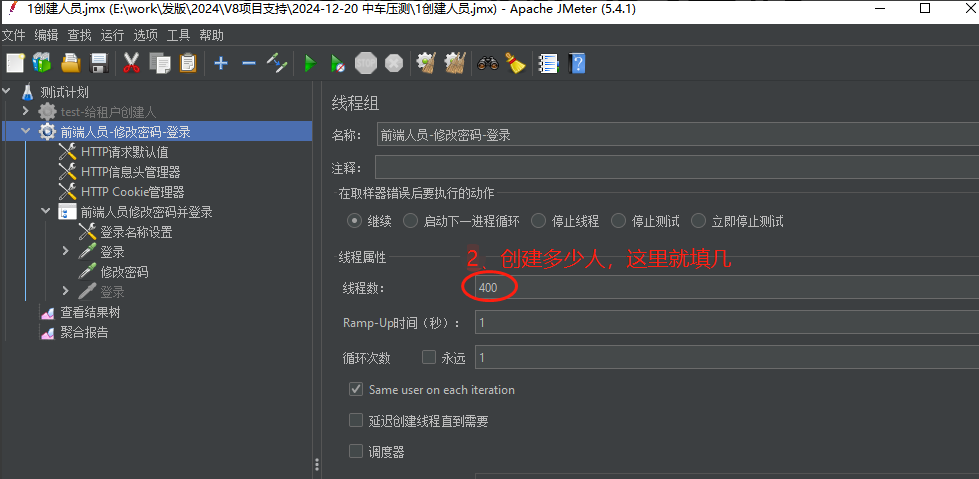This screenshot has height=479, width=979.
Task: Open the 文件 menu
Action: [14, 36]
